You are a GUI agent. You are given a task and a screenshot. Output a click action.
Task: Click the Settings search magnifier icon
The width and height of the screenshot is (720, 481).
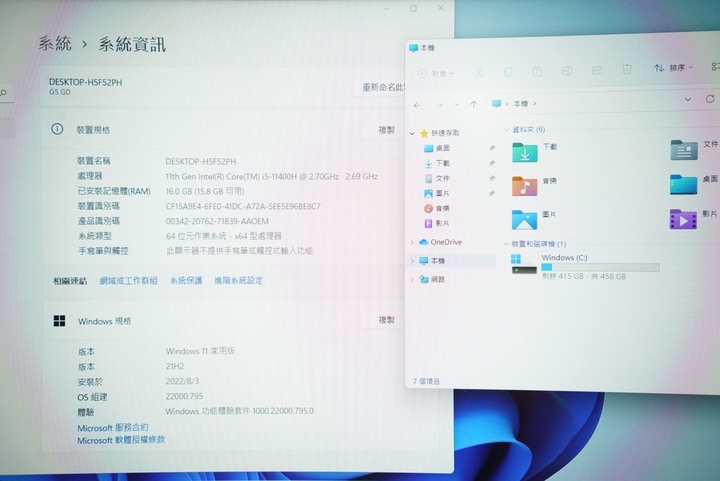[4, 93]
